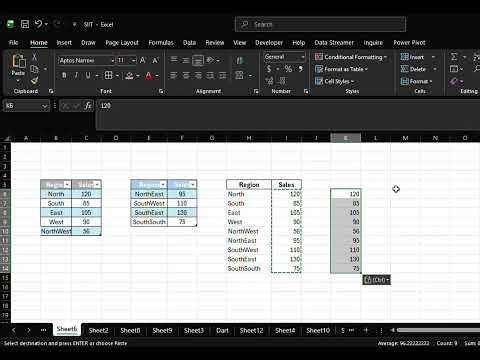Switch to Sheet2 tab
The image size is (480, 360).
tap(98, 330)
